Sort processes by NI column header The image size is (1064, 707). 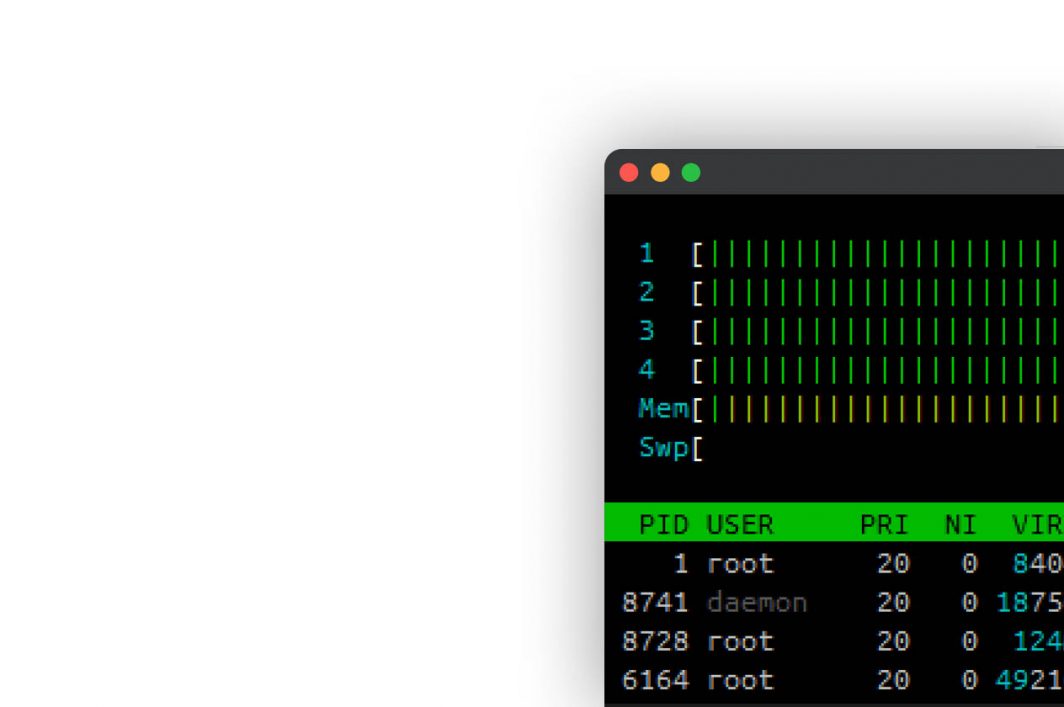pos(960,525)
